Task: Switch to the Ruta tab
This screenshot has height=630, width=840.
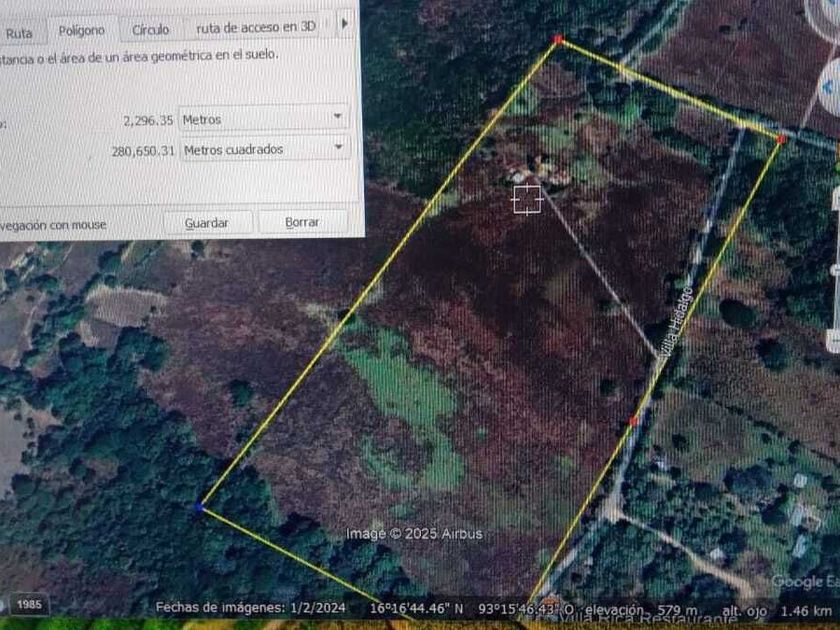Action: pos(18,31)
